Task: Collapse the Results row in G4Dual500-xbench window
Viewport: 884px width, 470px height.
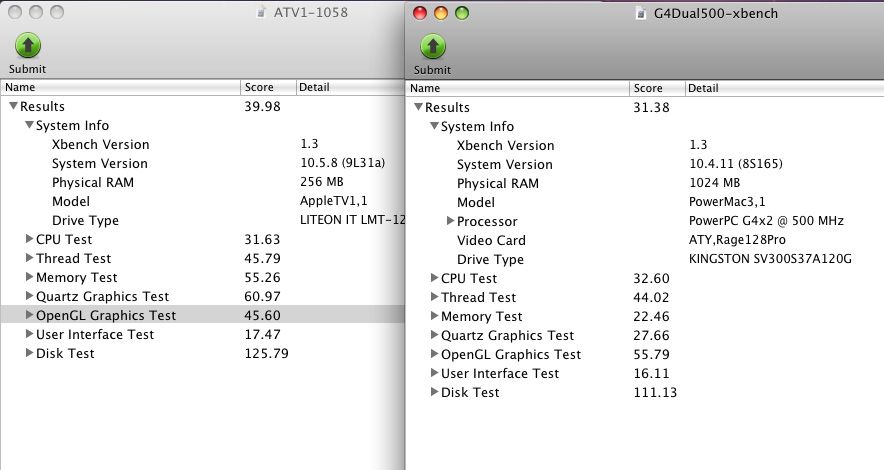Action: 418,107
